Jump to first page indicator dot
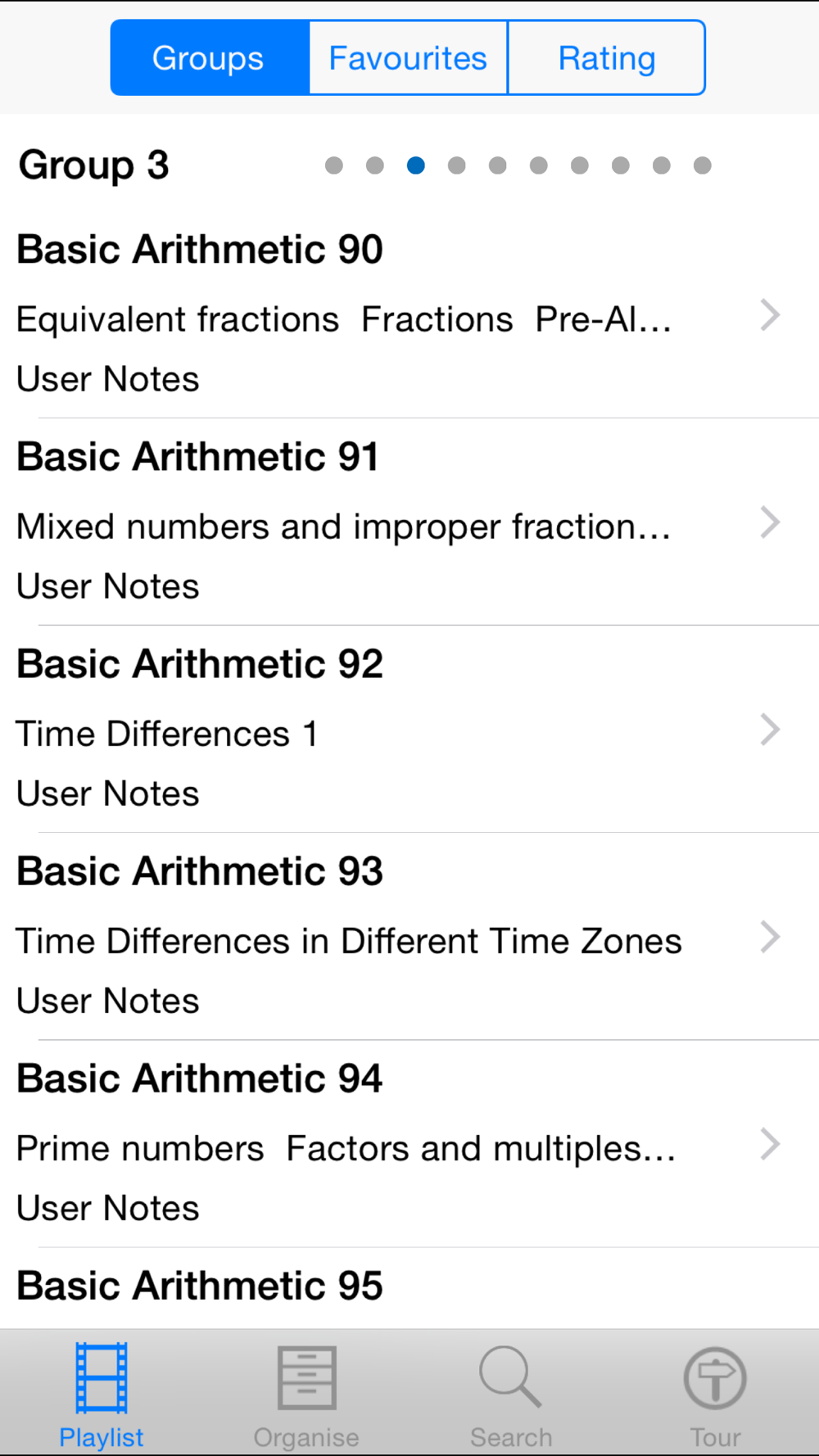Viewport: 819px width, 1456px height. click(333, 165)
